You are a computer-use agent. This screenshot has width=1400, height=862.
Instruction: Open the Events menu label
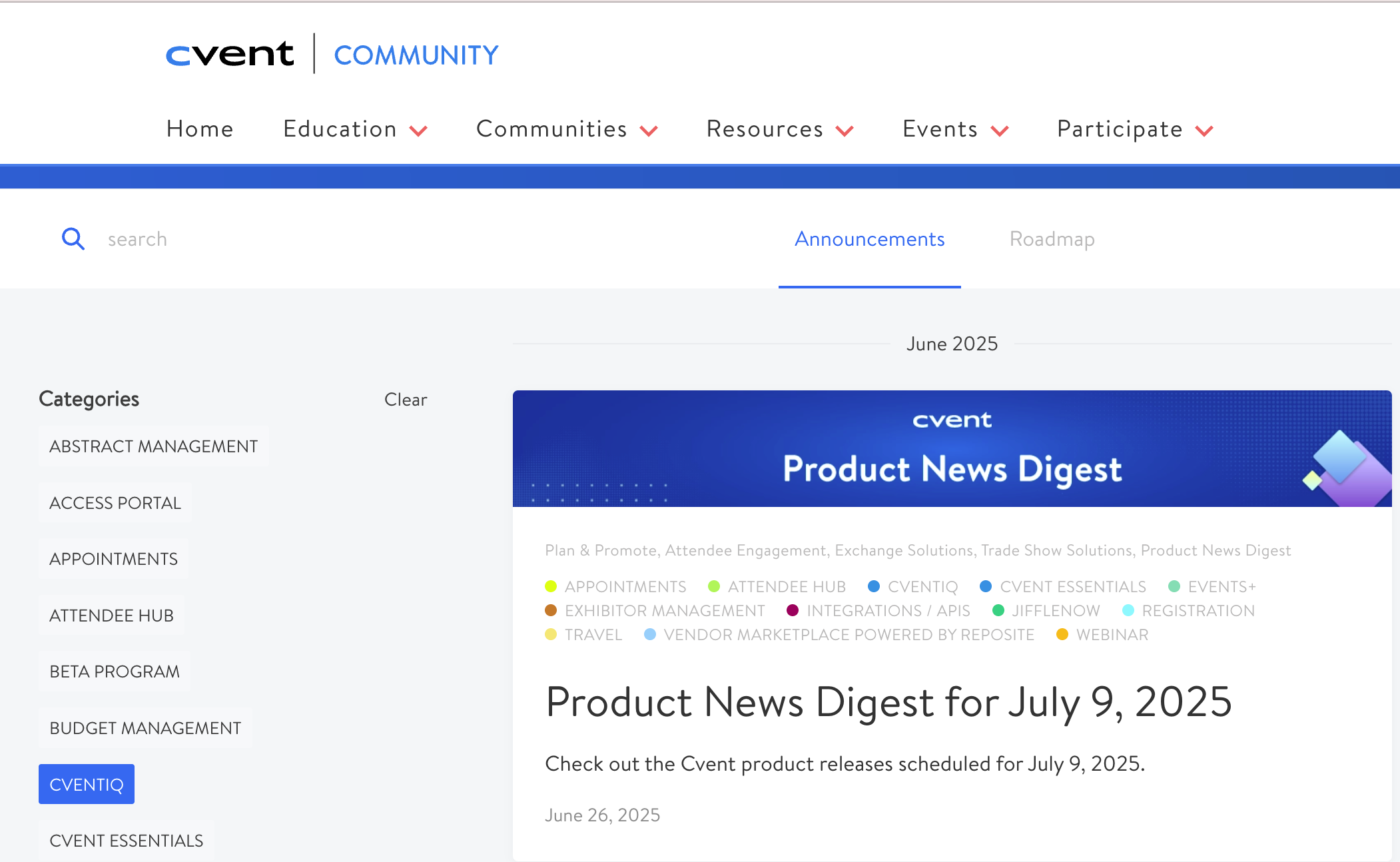[940, 129]
